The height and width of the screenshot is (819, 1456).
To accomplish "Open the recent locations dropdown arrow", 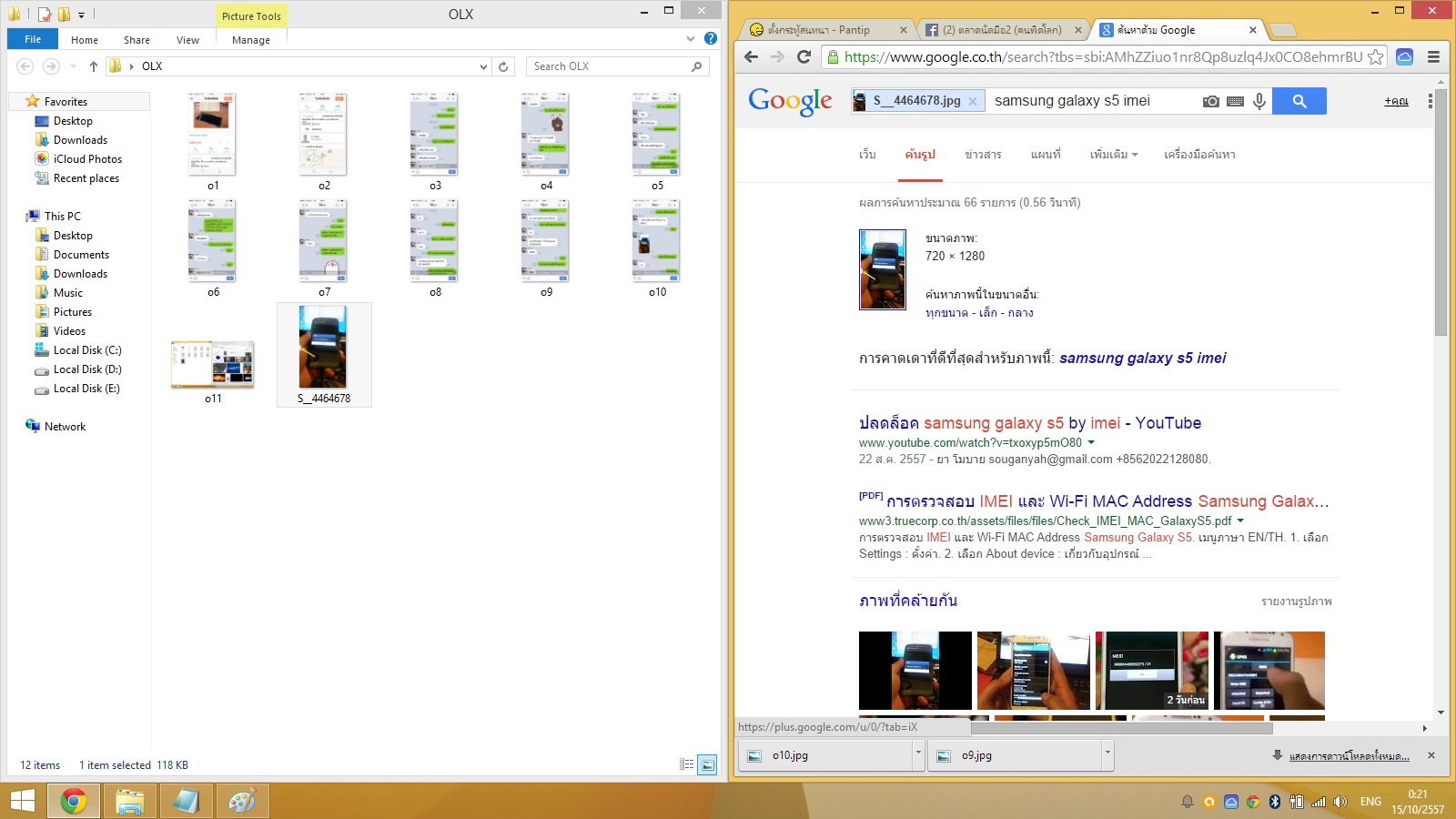I will click(73, 66).
